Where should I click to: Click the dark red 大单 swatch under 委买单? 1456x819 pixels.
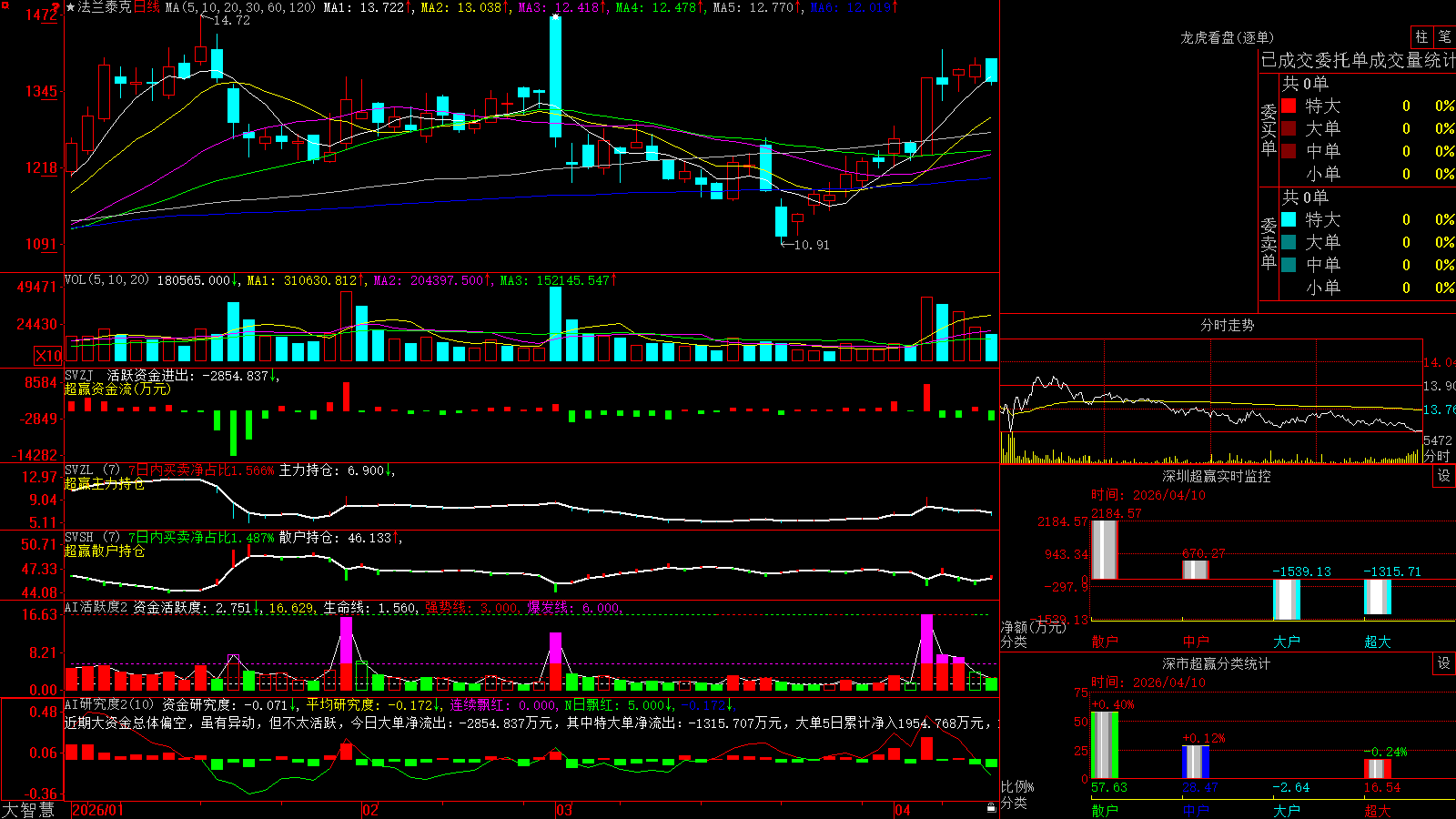pyautogui.click(x=1289, y=128)
